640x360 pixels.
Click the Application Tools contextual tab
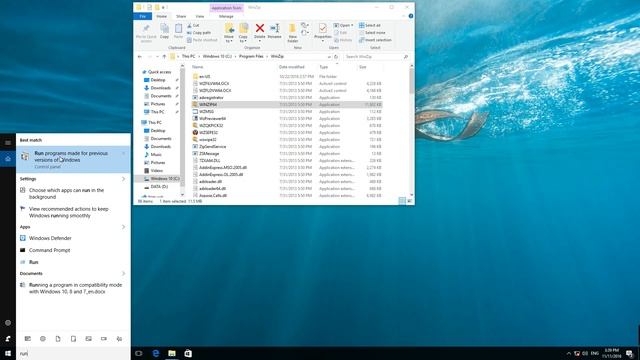pyautogui.click(x=227, y=8)
